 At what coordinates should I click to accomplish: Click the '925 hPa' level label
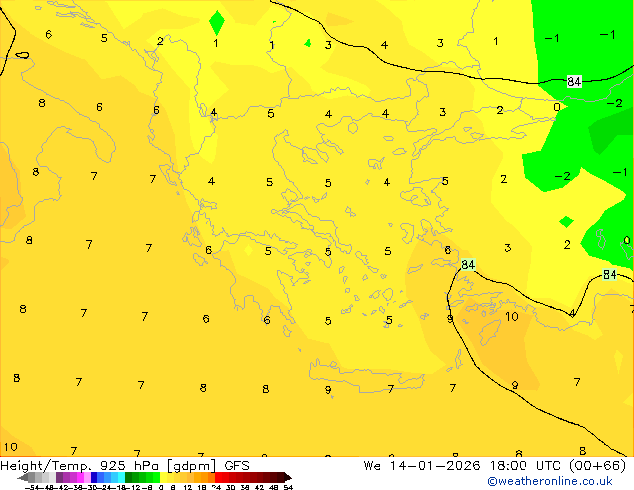tap(129, 466)
